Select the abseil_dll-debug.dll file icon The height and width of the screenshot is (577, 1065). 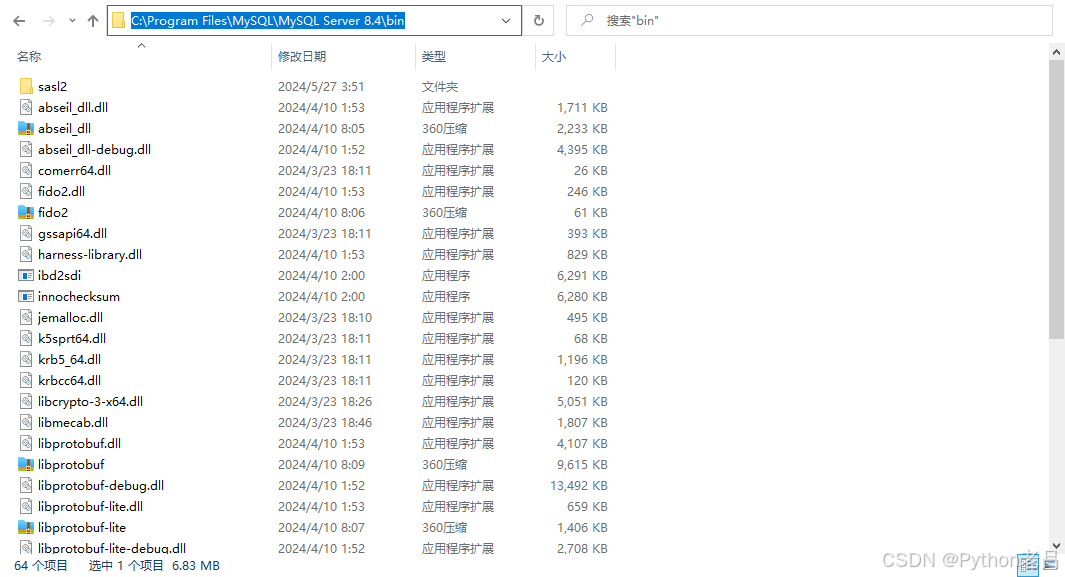coord(26,149)
